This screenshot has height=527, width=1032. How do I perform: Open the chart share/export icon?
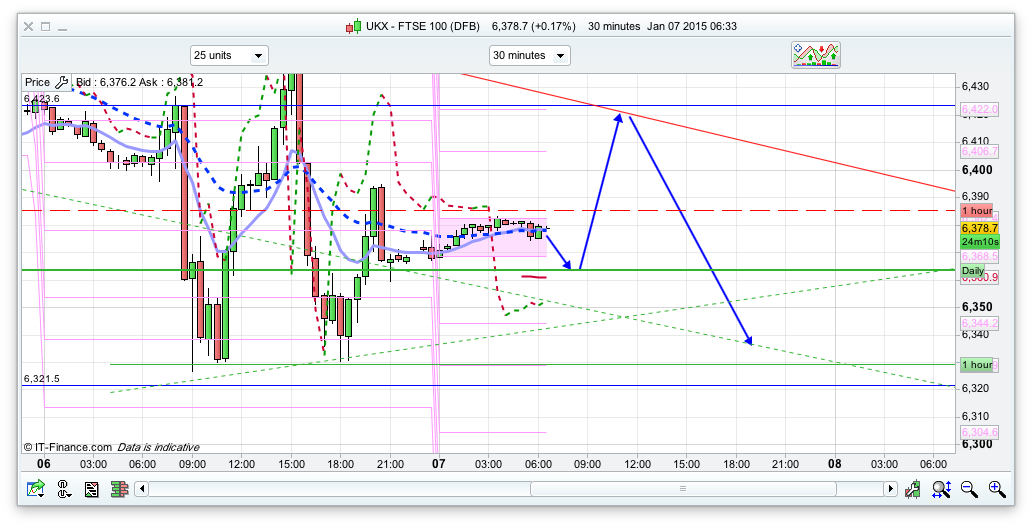[x=36, y=489]
